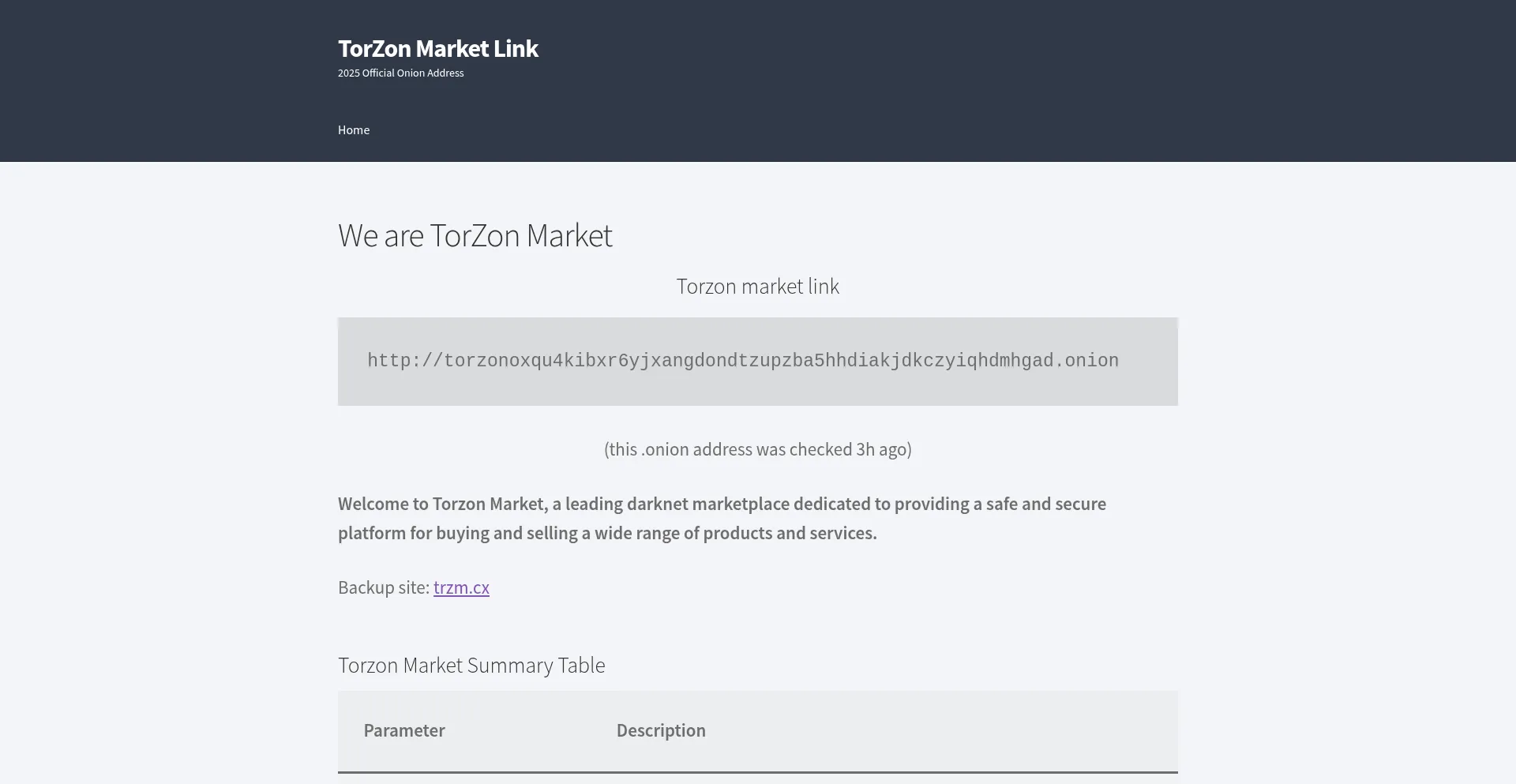1516x784 pixels.
Task: Click the onion address in the code block
Action: 742,361
